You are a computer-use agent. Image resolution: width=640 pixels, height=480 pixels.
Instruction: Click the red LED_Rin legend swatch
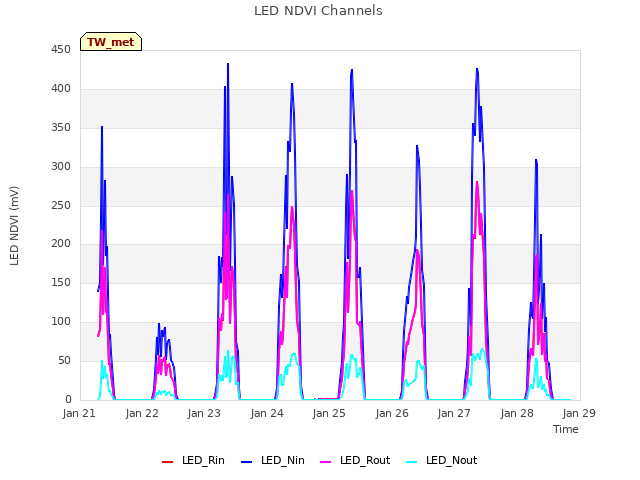point(167,462)
